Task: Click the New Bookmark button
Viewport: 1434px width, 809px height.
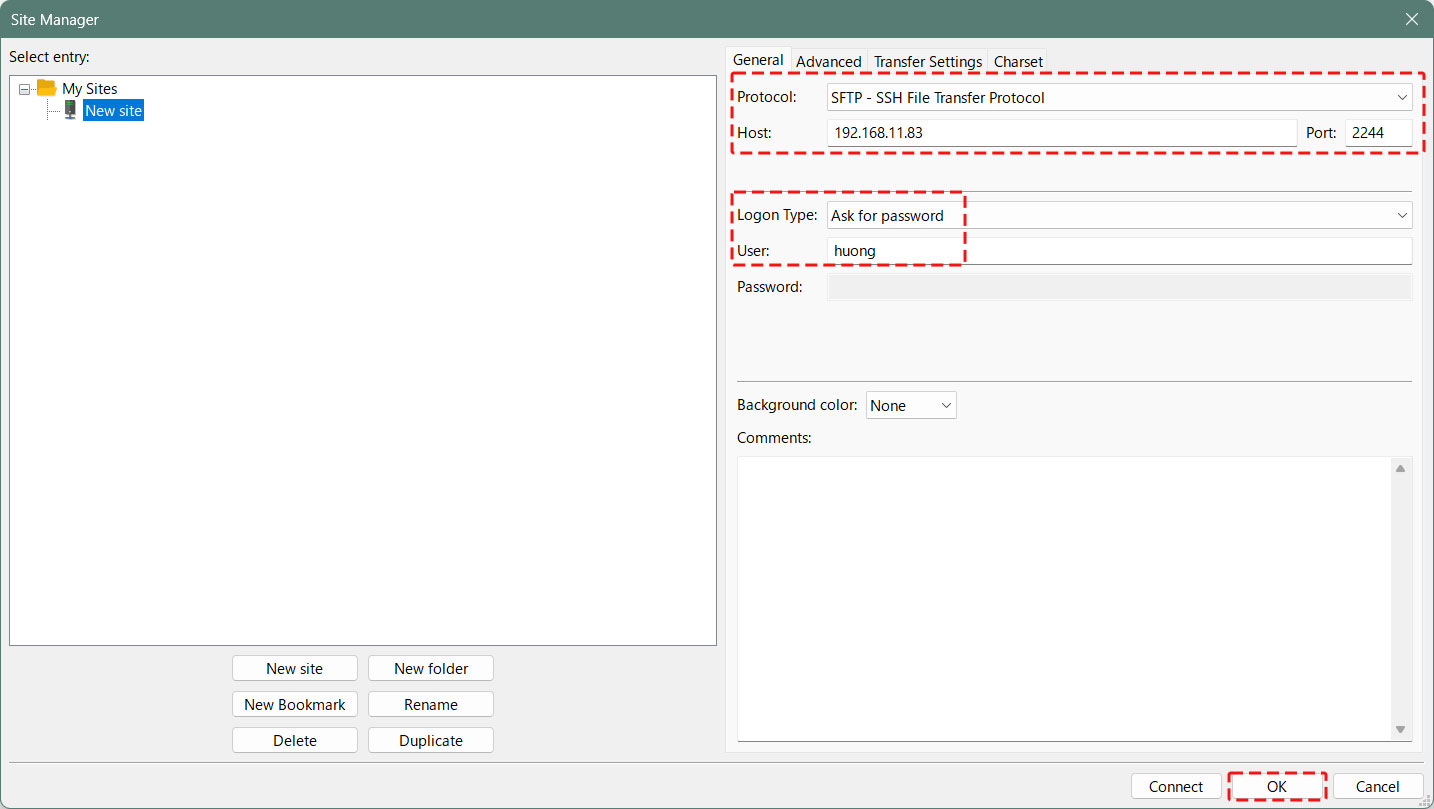Action: tap(295, 704)
